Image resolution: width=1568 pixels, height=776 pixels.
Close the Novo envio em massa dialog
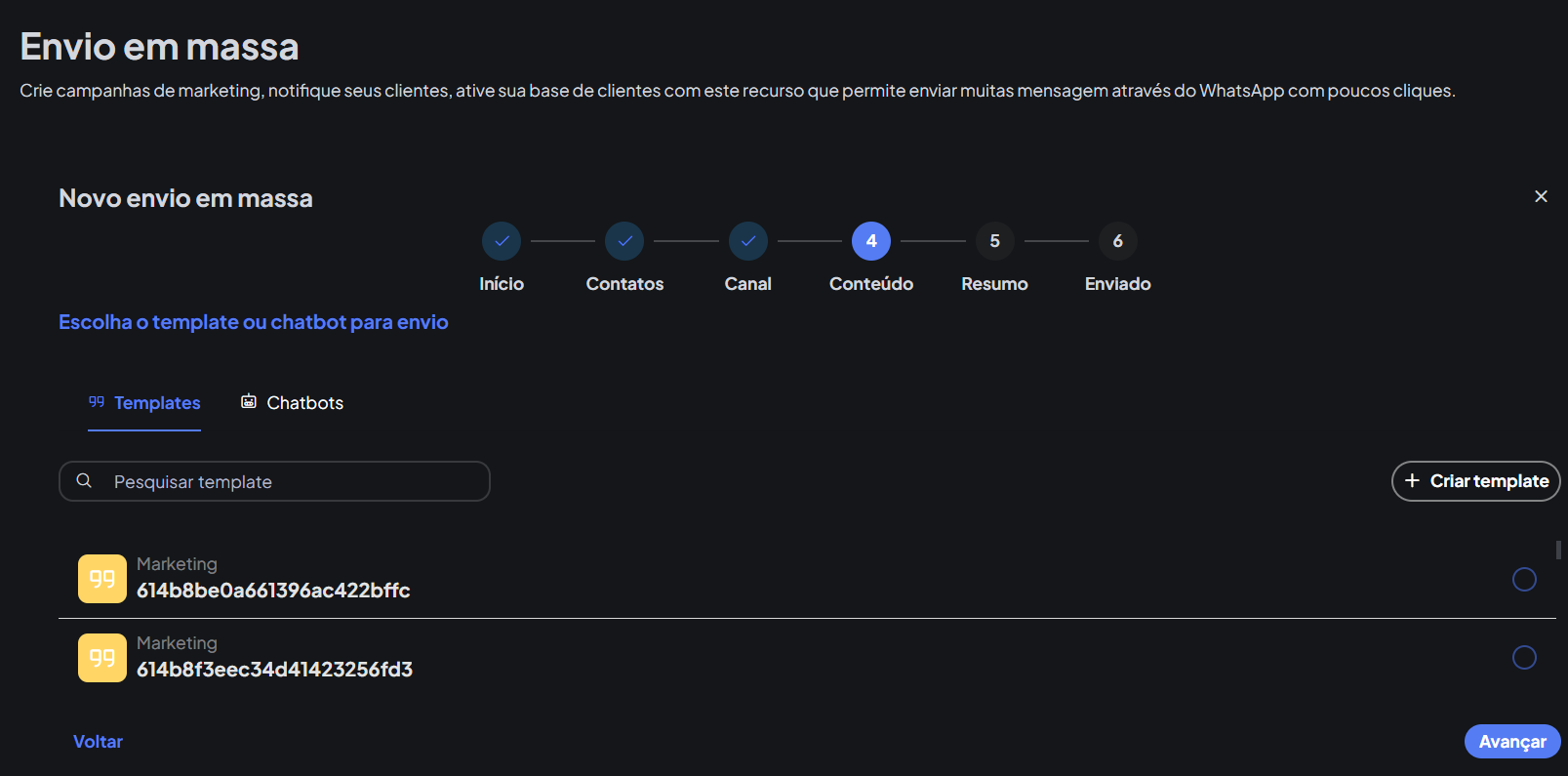[x=1541, y=196]
